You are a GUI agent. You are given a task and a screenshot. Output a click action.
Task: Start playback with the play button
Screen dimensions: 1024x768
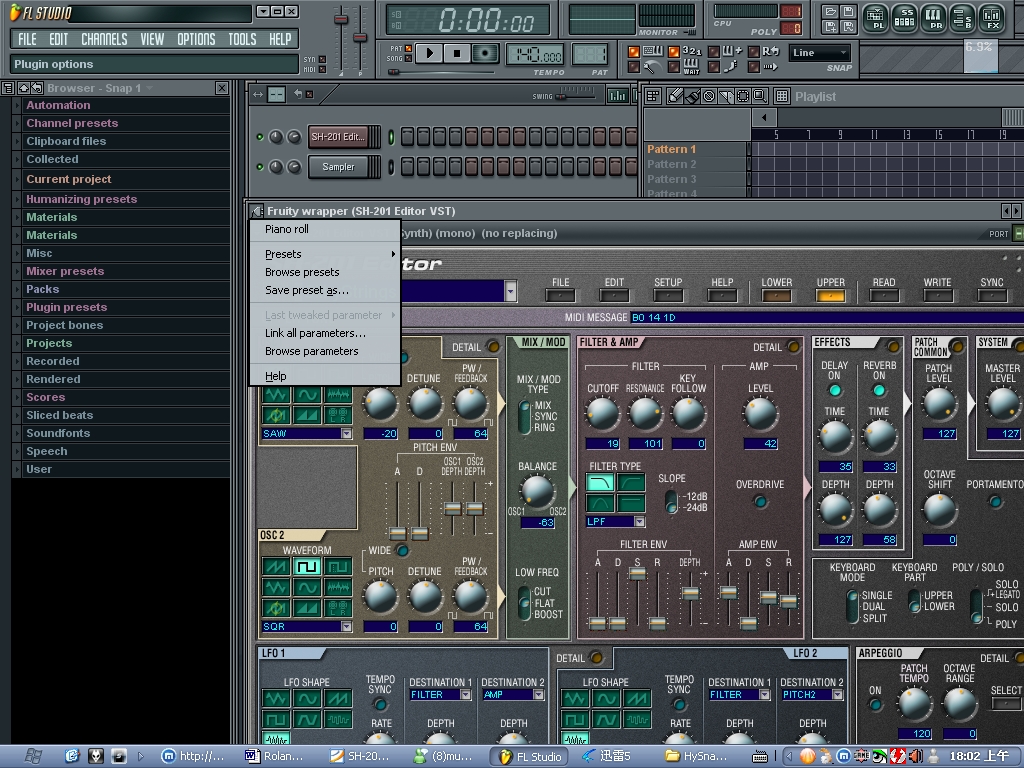[x=428, y=54]
